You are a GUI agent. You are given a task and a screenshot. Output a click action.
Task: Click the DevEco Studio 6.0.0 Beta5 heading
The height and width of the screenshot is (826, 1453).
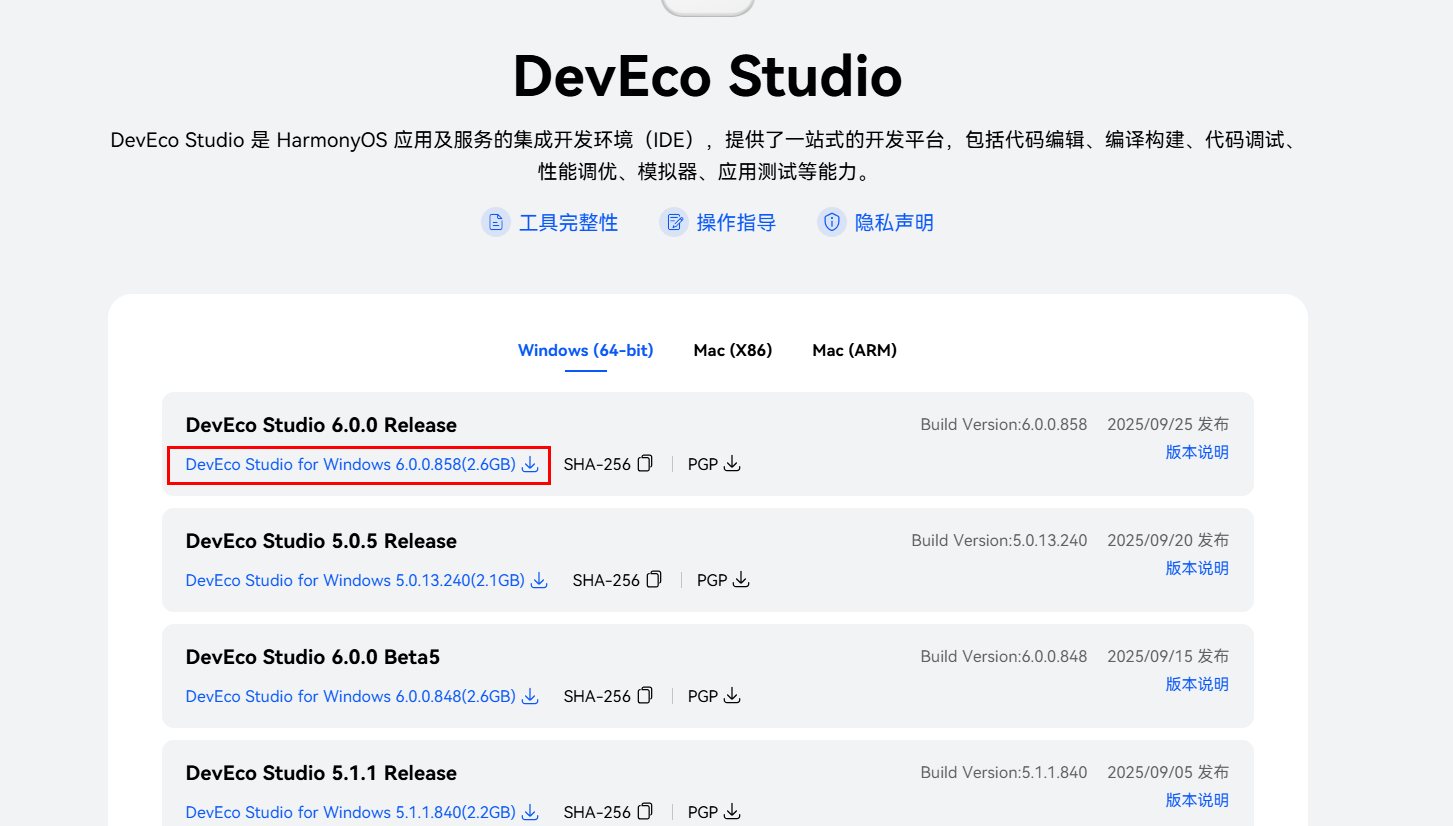(x=313, y=657)
